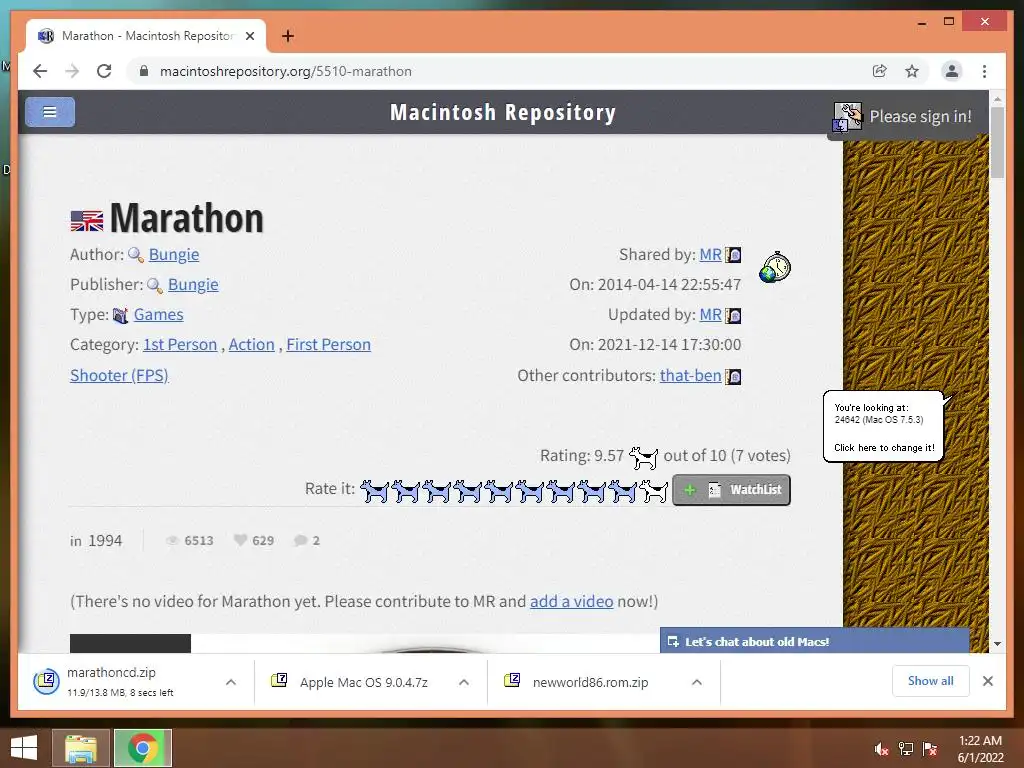Viewport: 1024px width, 768px height.
Task: Click Chrome icon in taskbar
Action: (x=143, y=748)
